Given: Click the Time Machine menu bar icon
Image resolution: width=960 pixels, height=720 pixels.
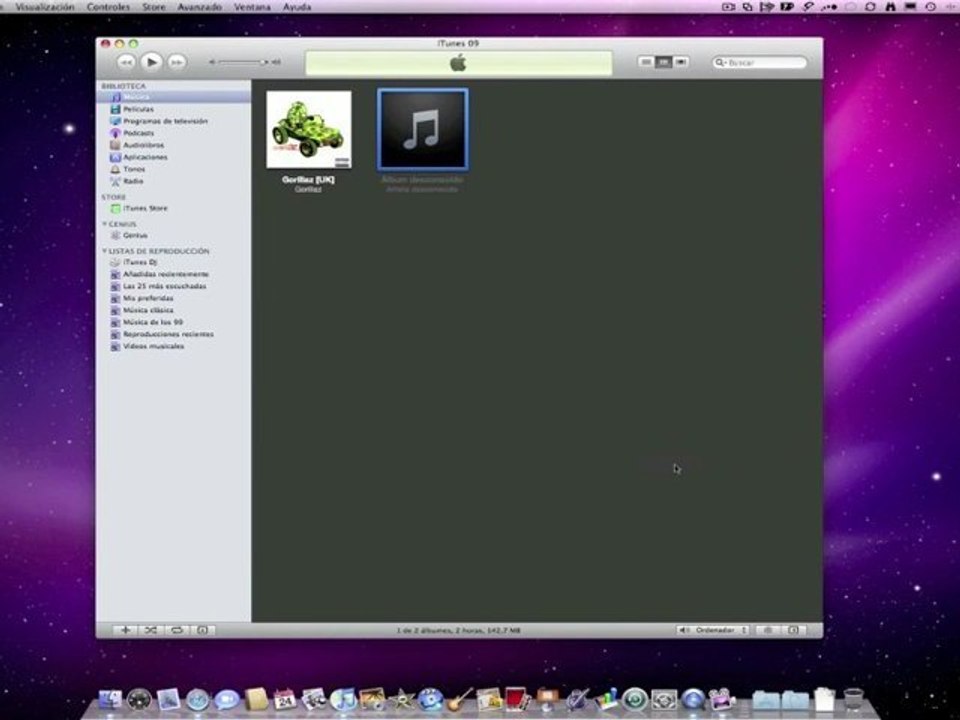Looking at the screenshot, I should tap(931, 7).
